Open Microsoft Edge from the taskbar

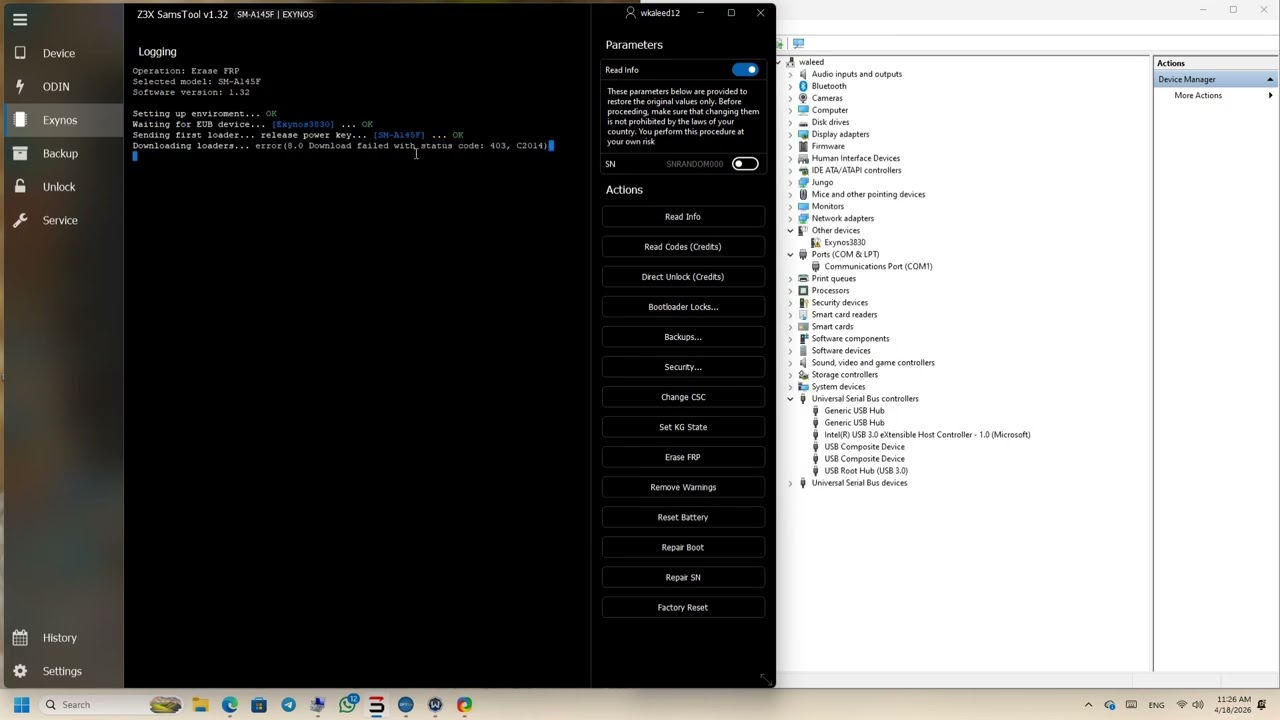tap(230, 705)
